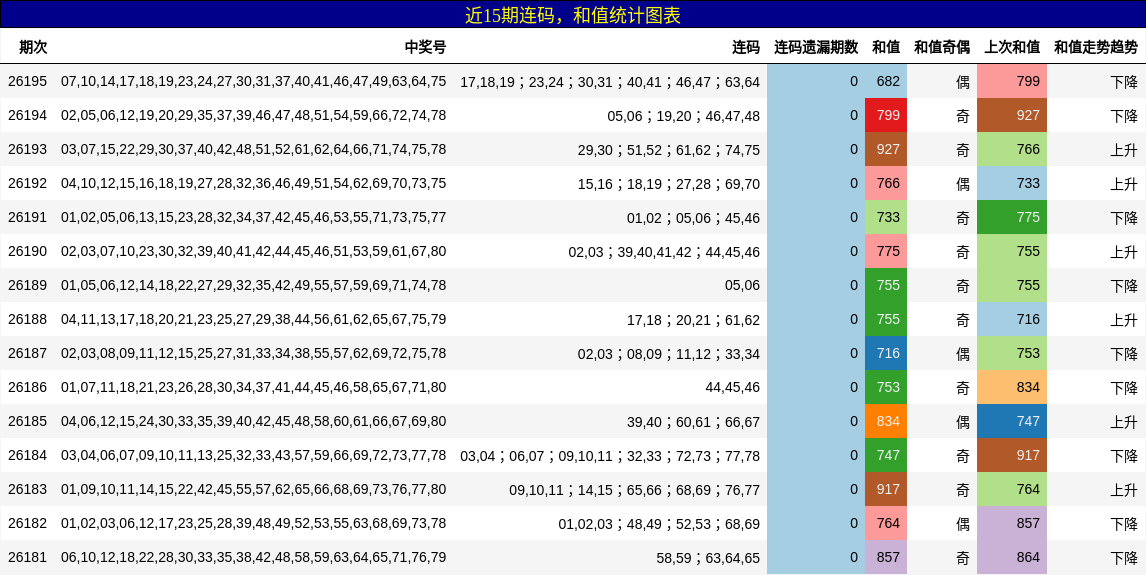Select period number 26185

(x=27, y=422)
